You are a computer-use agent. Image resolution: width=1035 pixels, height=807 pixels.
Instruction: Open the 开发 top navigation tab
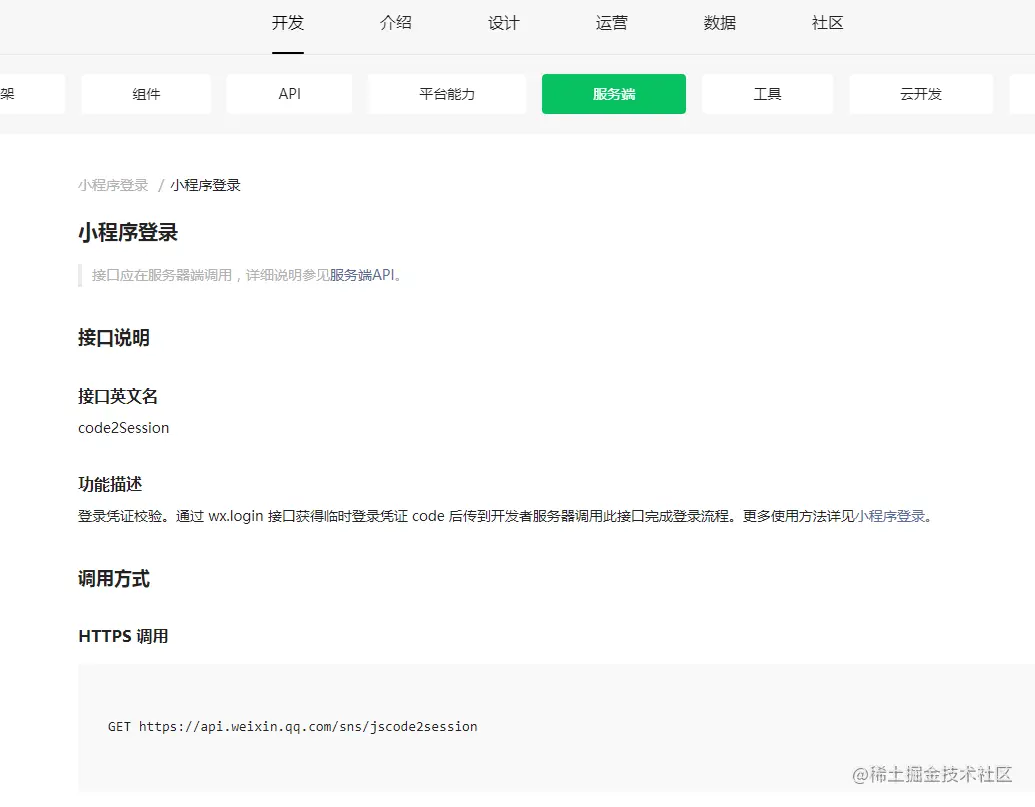pos(288,23)
